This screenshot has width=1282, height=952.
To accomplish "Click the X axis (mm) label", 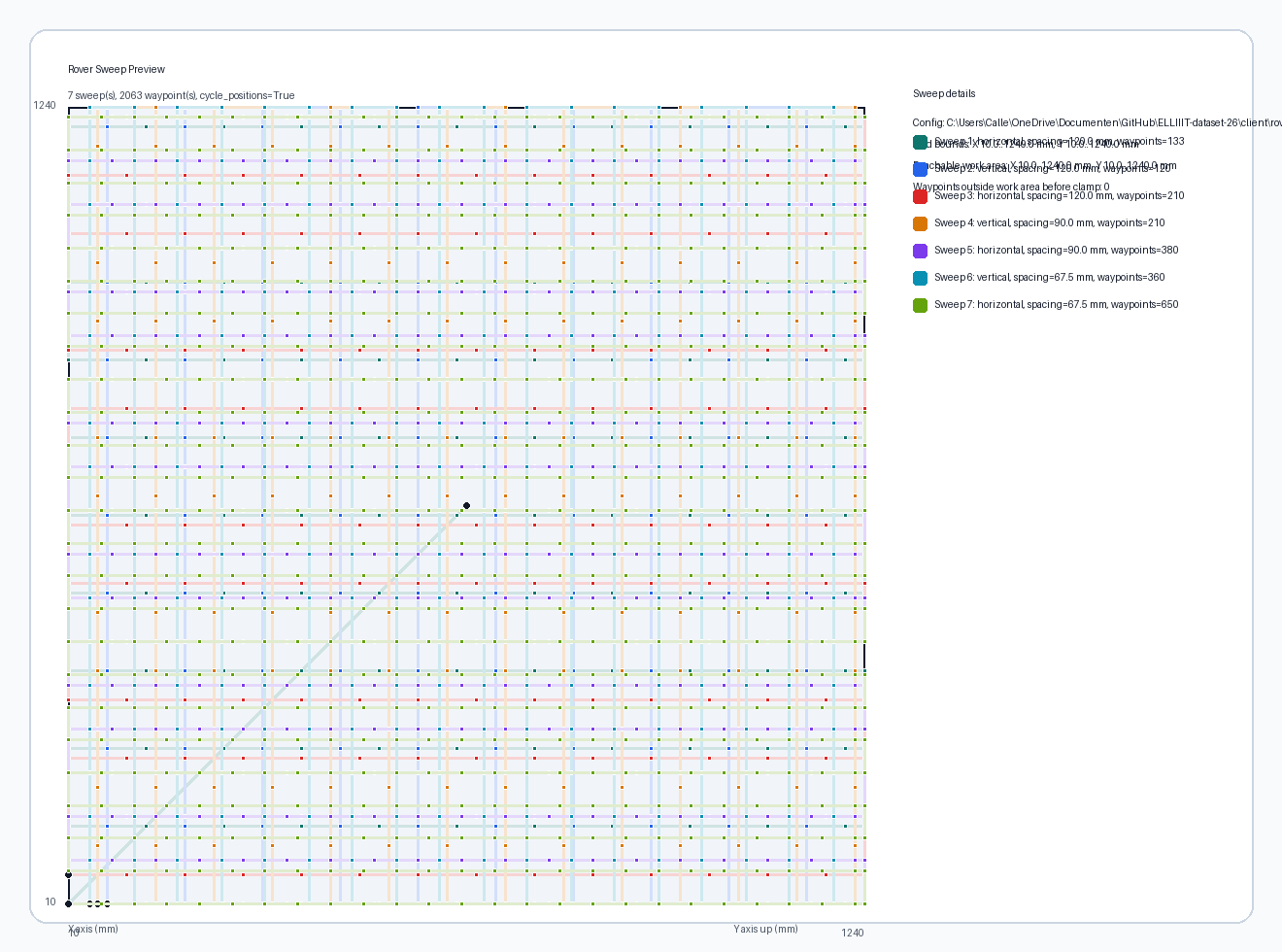I will [93, 929].
